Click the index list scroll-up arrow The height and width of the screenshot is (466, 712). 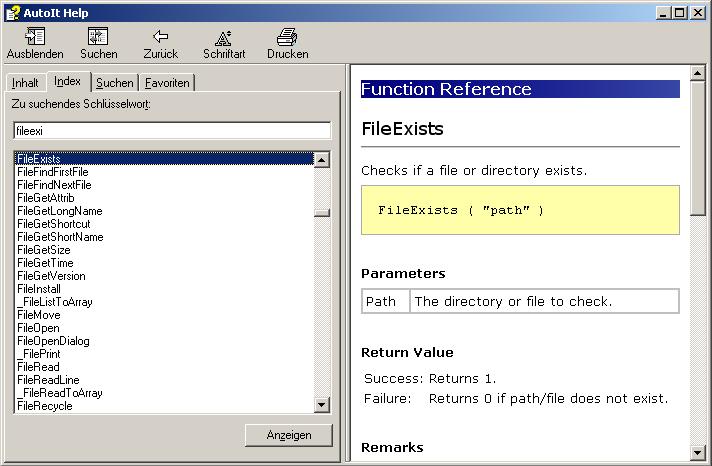[322, 159]
